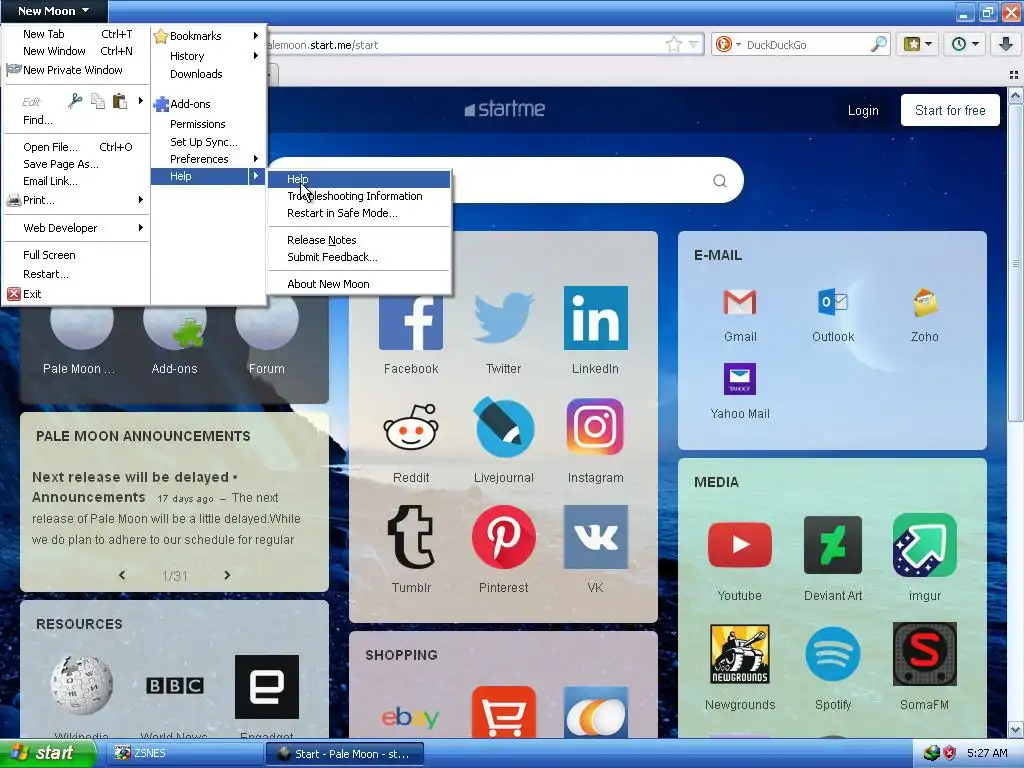This screenshot has height=768, width=1024.
Task: Open the Engadget icon
Action: (x=266, y=687)
